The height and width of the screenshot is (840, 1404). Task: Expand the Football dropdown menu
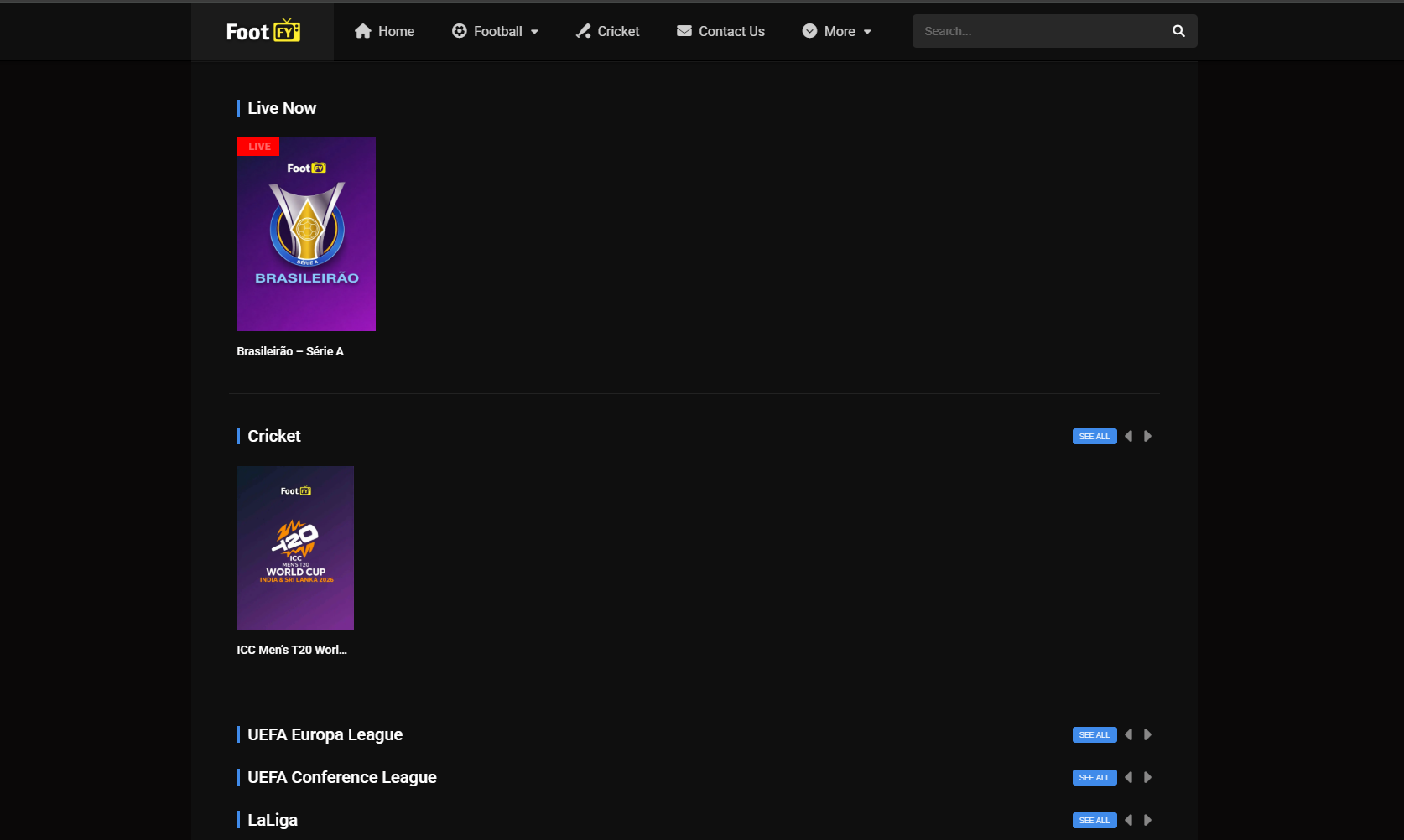pyautogui.click(x=495, y=31)
